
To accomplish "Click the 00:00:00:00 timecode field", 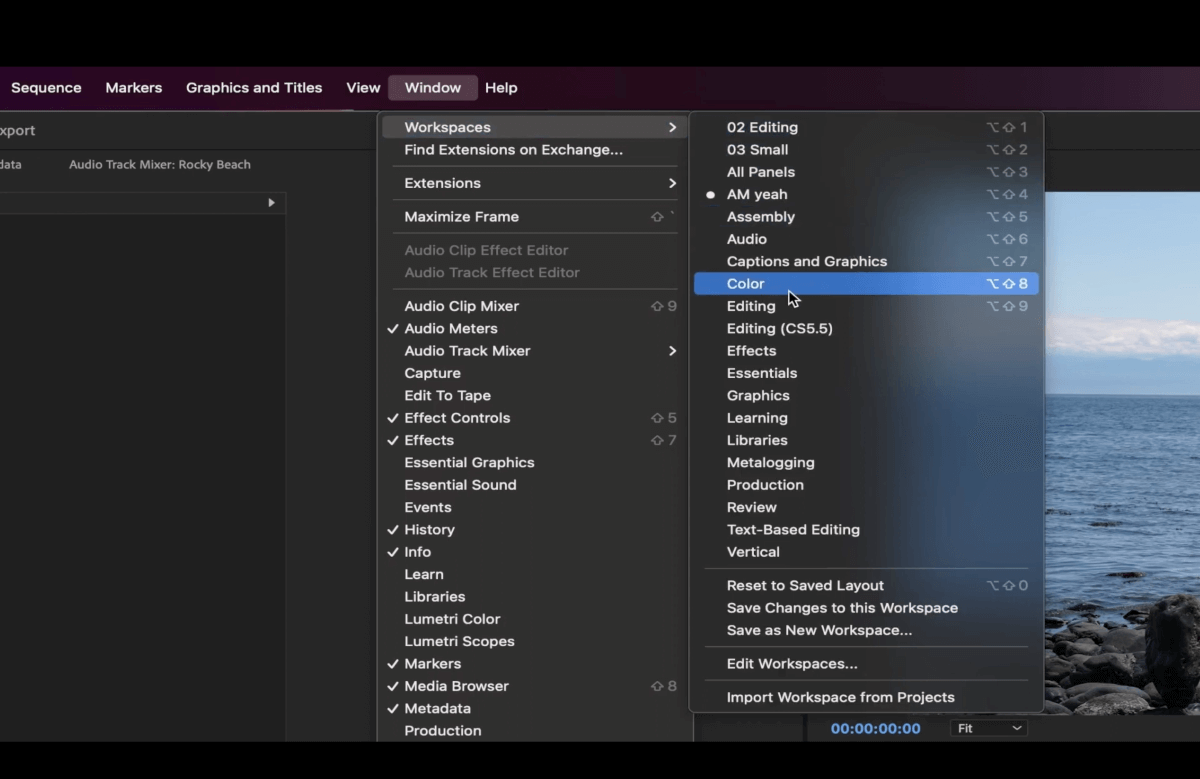I will coord(875,729).
